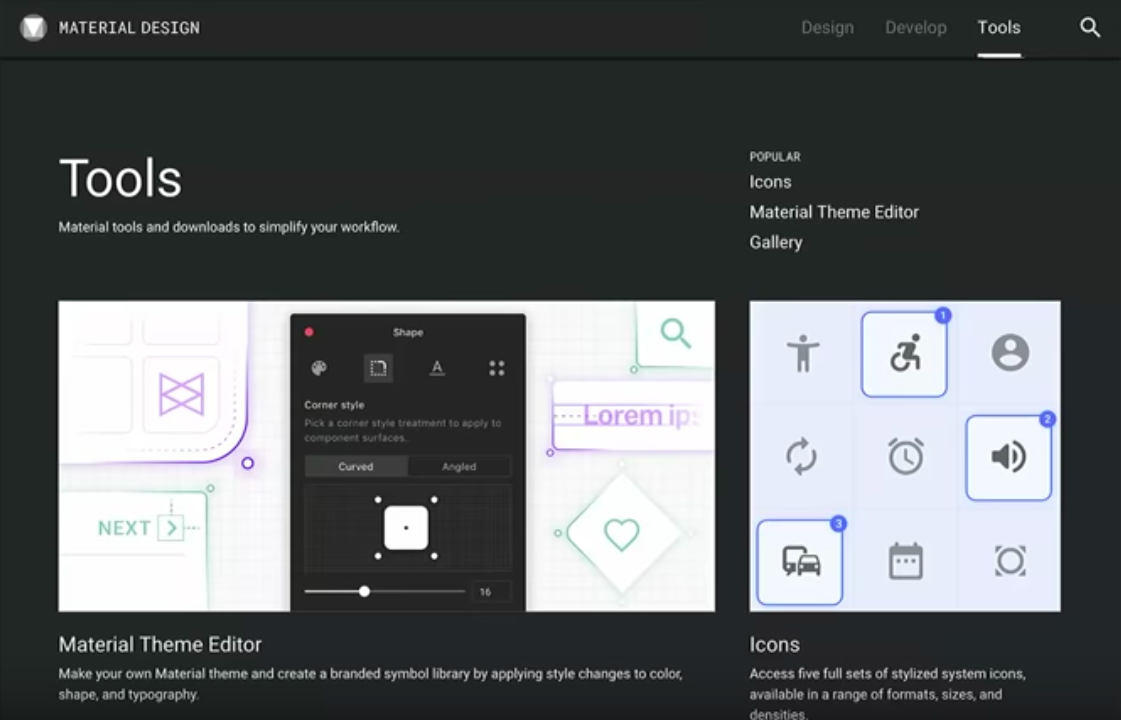Click the alarm clock icon
Viewport: 1121px width, 720px height.
[x=905, y=457]
